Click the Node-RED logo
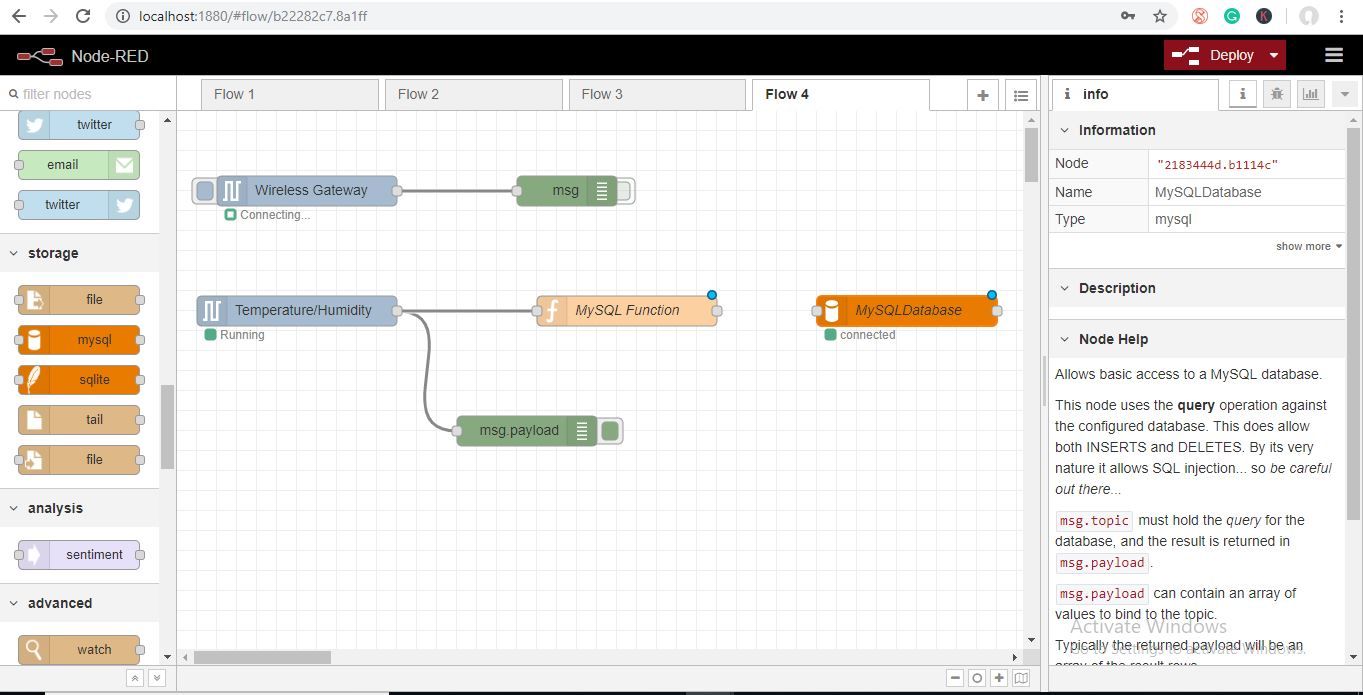Image resolution: width=1363 pixels, height=695 pixels. 40,56
